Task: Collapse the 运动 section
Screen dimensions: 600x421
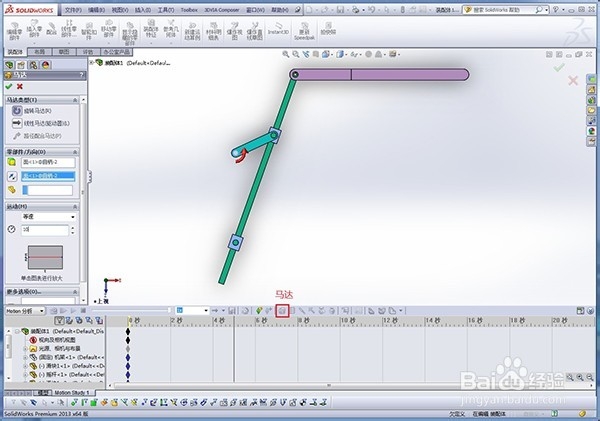Action: click(75, 207)
